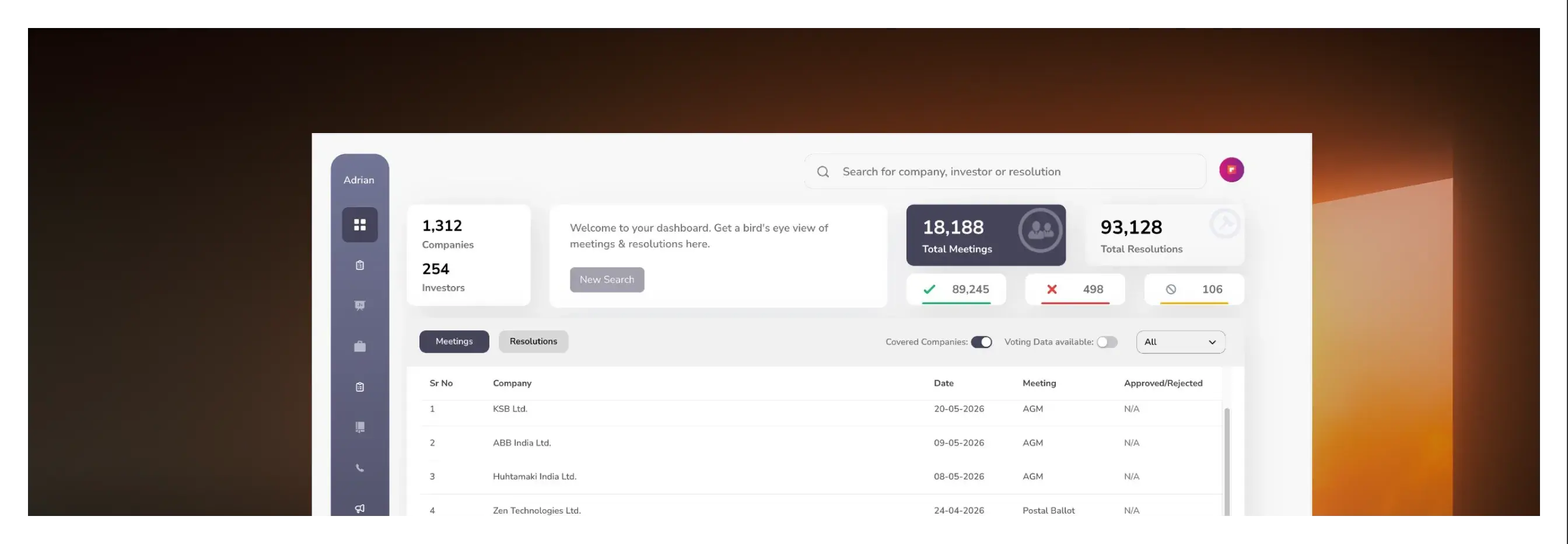The width and height of the screenshot is (1568, 544).
Task: Click the Meeting column header
Action: tap(1039, 383)
